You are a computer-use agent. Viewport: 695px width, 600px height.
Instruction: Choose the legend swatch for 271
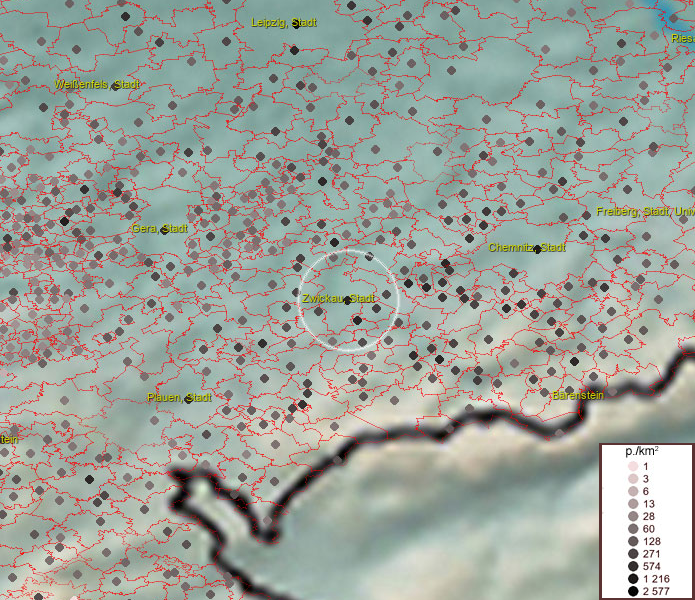coord(633,553)
